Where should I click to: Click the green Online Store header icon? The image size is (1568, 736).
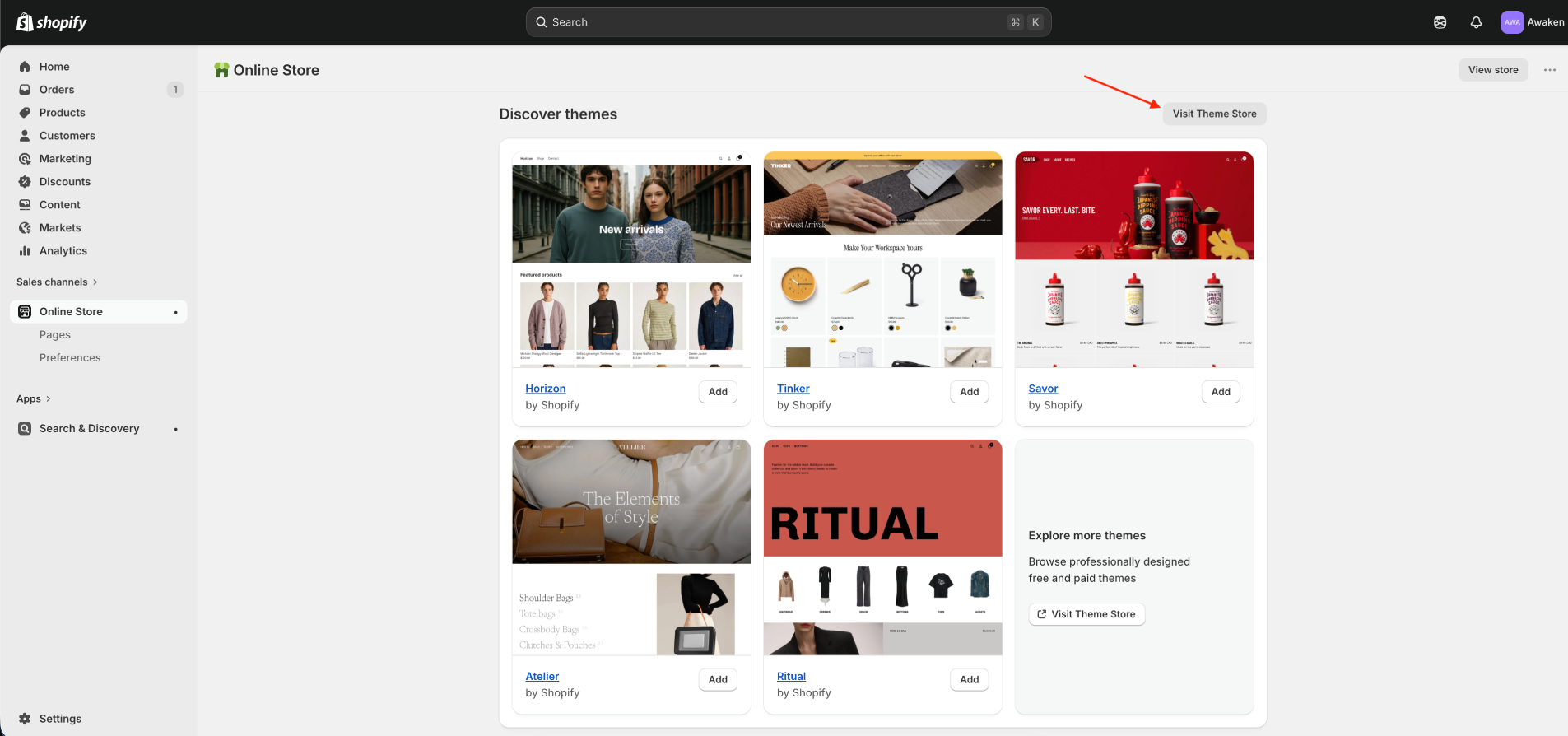pyautogui.click(x=221, y=70)
